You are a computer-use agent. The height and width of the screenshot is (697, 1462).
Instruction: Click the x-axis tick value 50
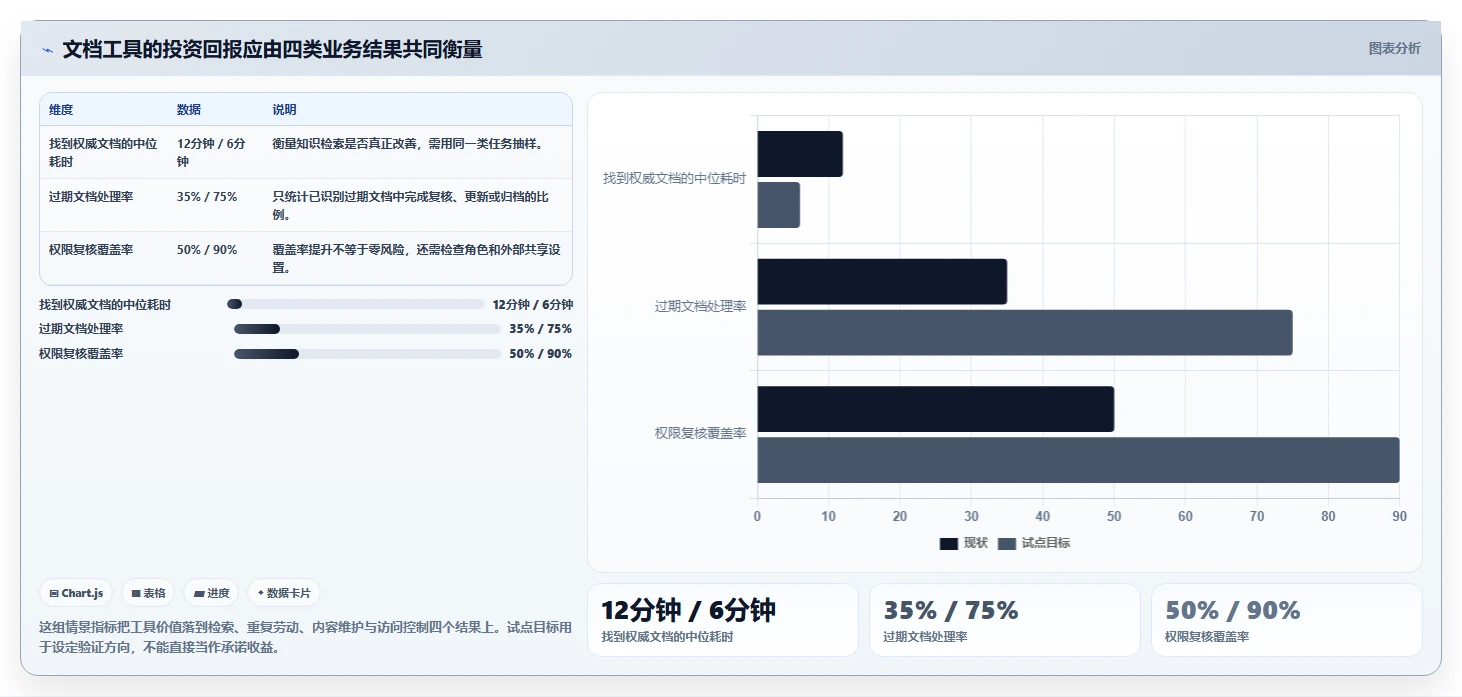(1114, 517)
